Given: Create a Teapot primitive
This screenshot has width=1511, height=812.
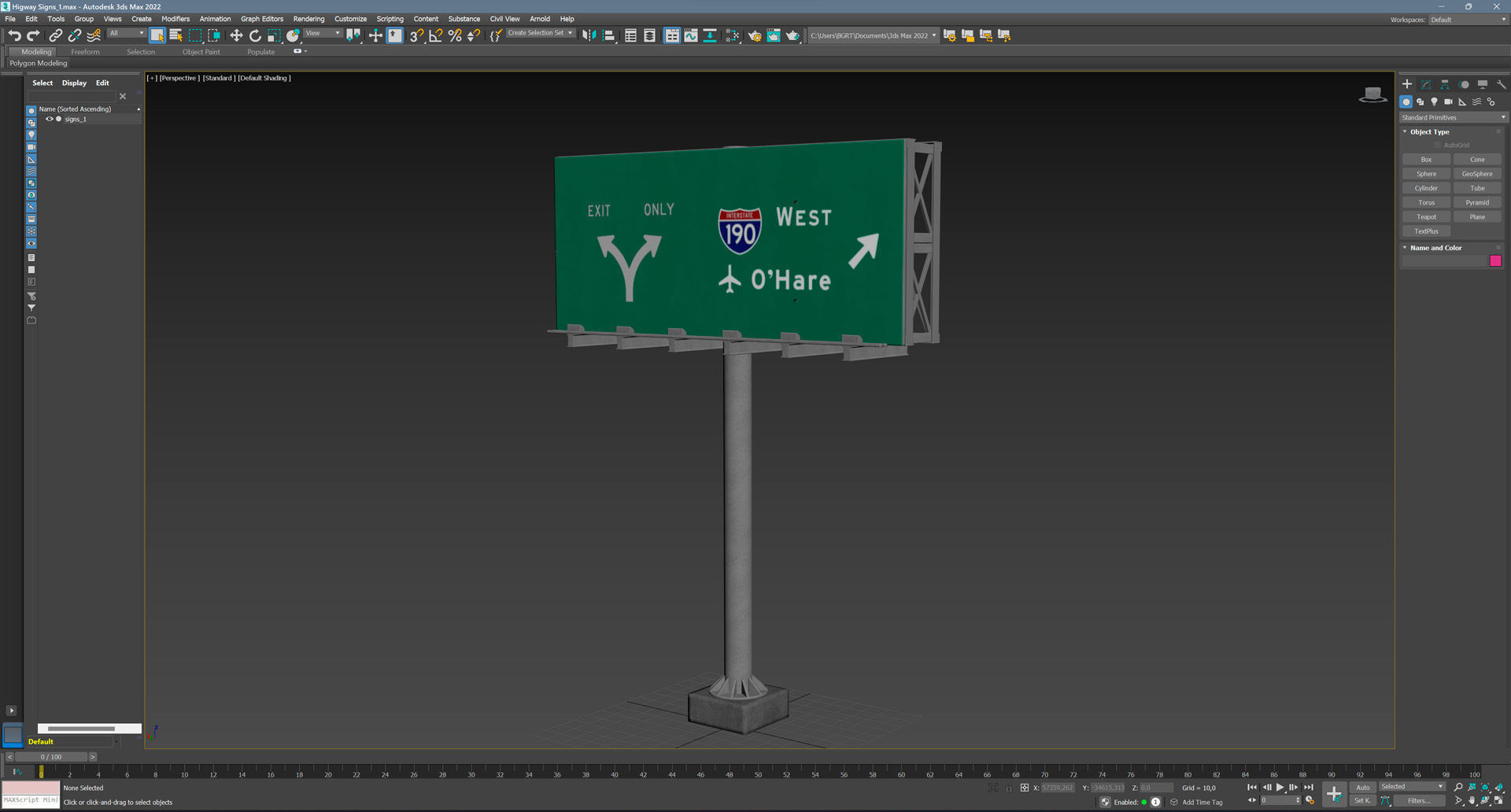Looking at the screenshot, I should [x=1426, y=217].
